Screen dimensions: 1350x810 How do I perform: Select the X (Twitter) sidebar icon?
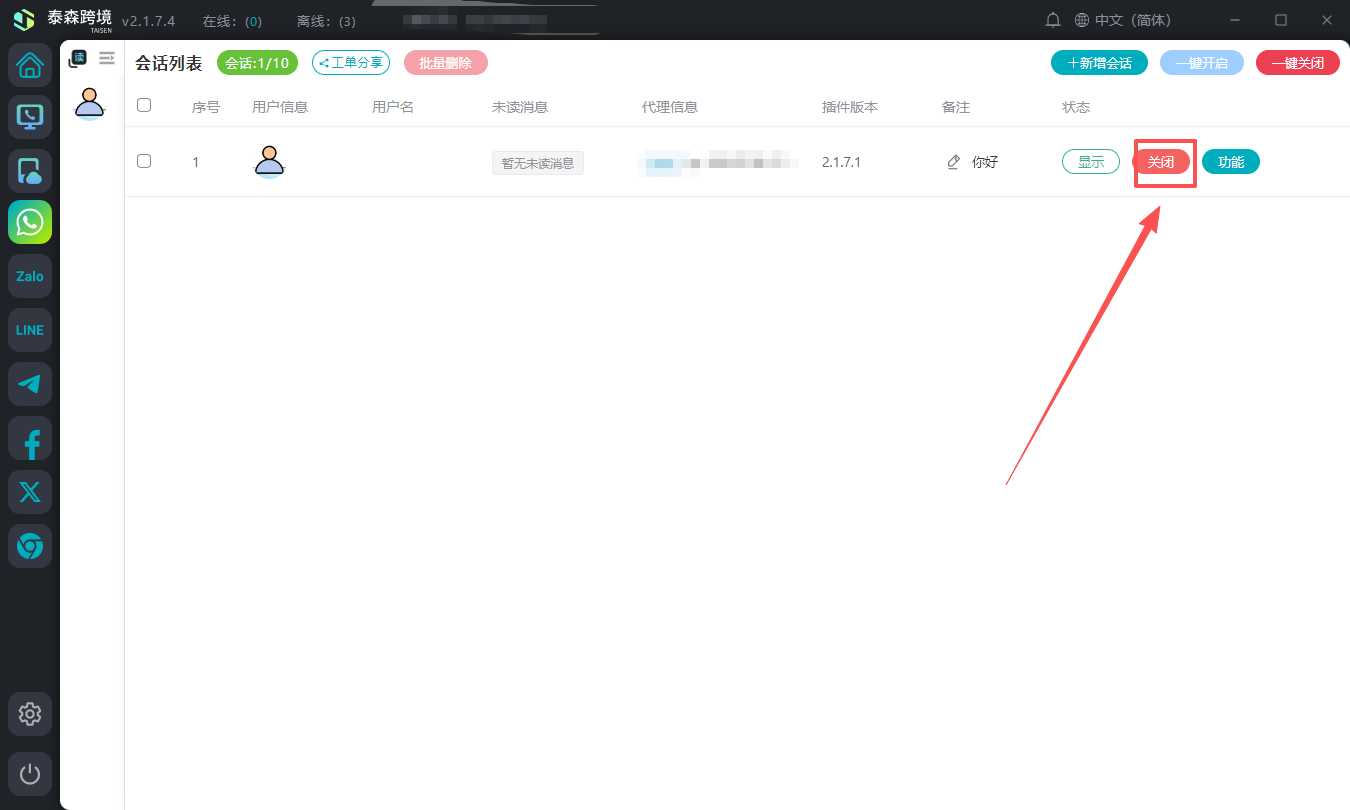30,492
